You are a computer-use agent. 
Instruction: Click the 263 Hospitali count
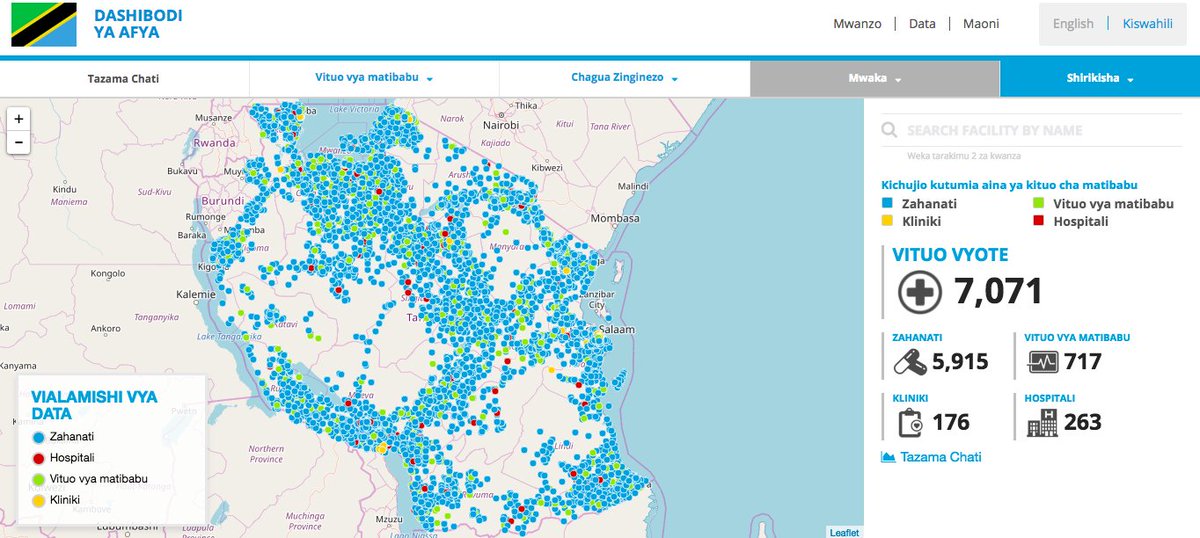click(x=1083, y=423)
